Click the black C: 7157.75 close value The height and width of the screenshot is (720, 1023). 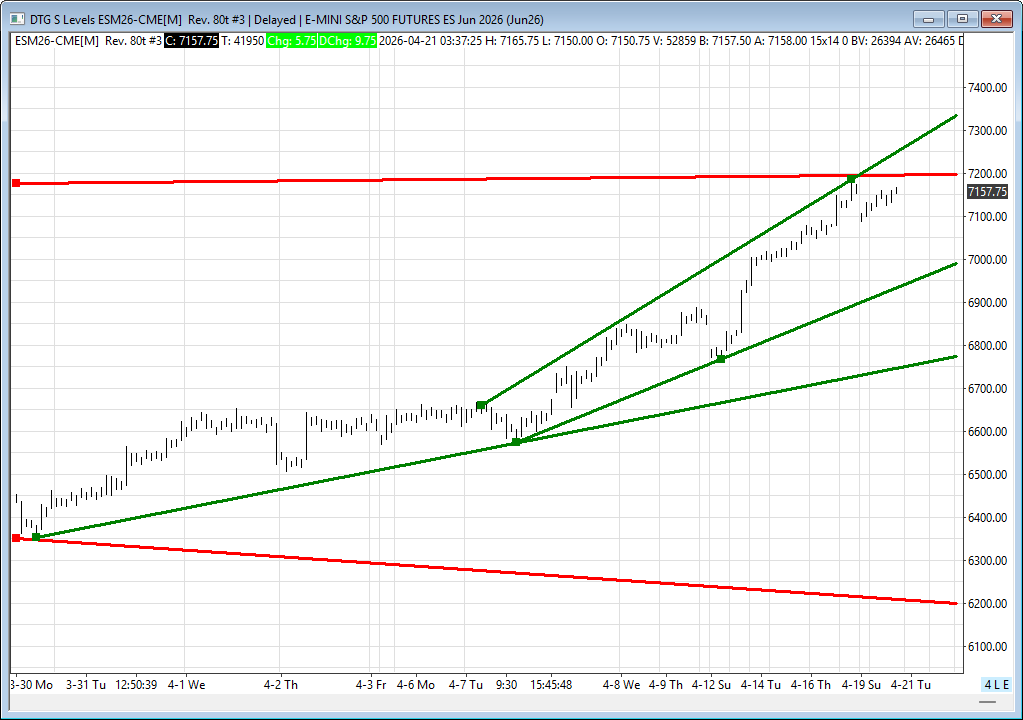click(190, 40)
